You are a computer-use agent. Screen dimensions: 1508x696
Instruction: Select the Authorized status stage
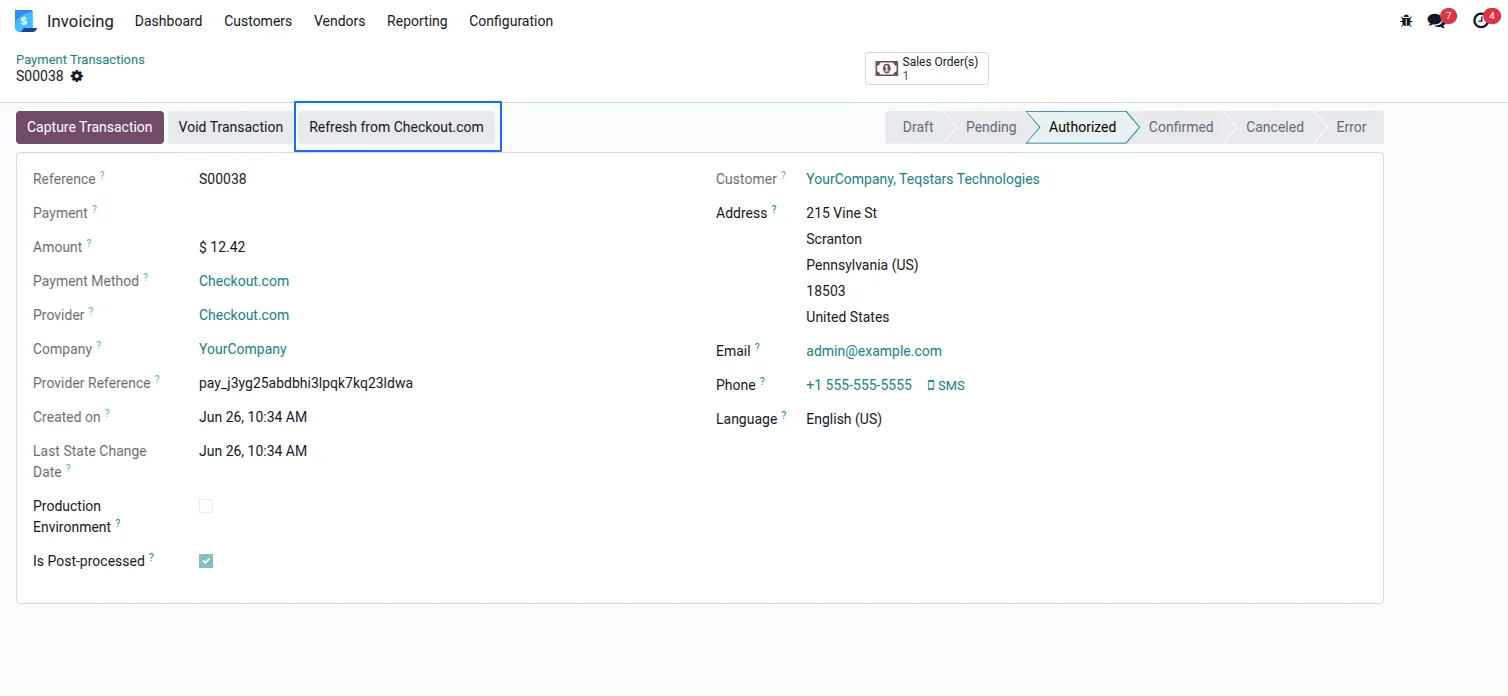pos(1082,127)
